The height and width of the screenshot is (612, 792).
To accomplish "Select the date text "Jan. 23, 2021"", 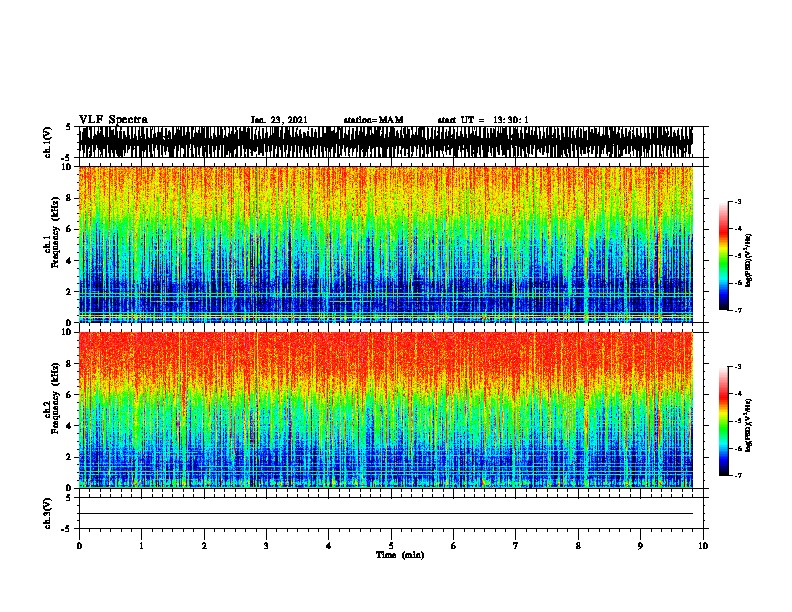I will point(278,120).
